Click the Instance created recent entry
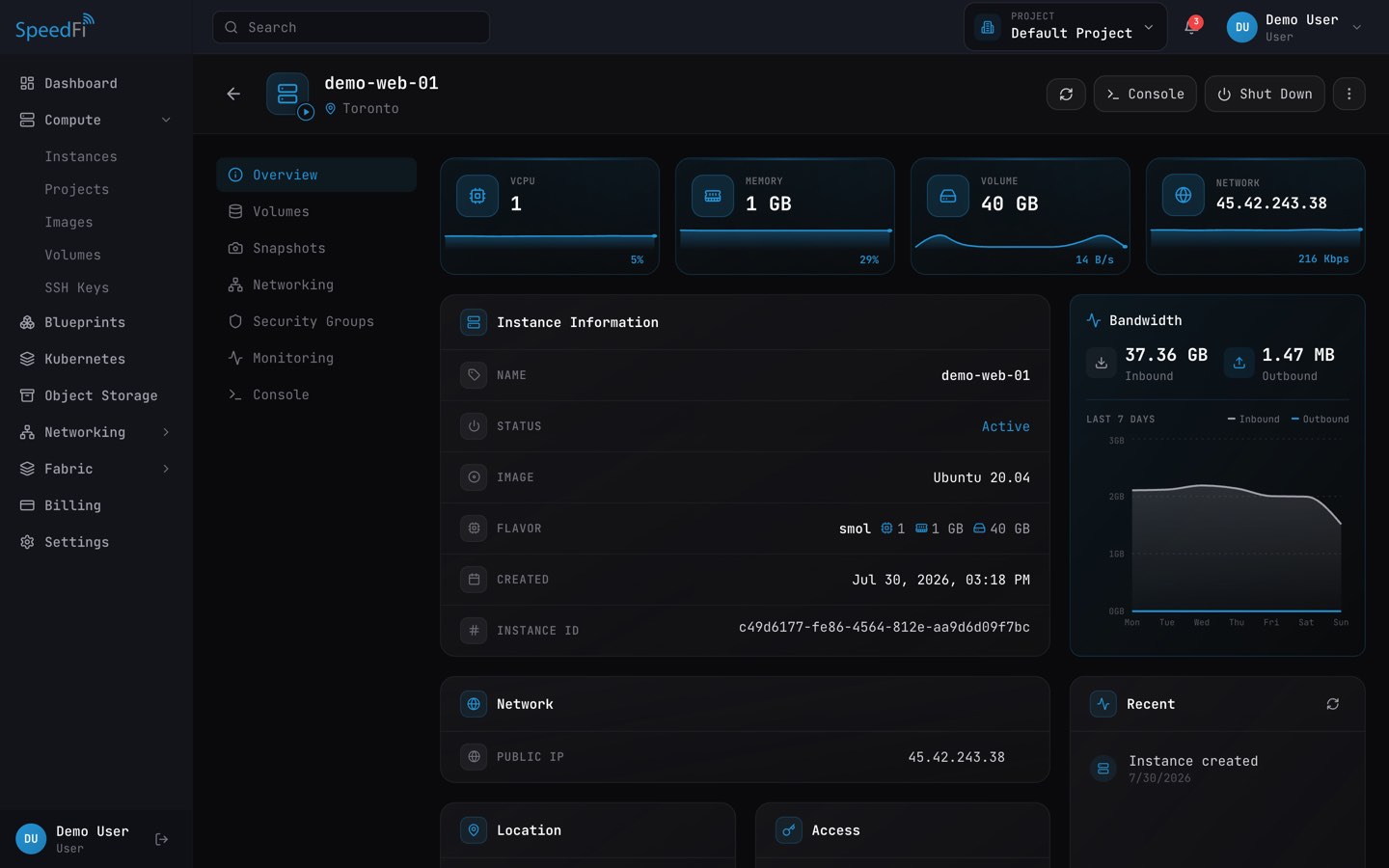The height and width of the screenshot is (868, 1389). (x=1217, y=769)
